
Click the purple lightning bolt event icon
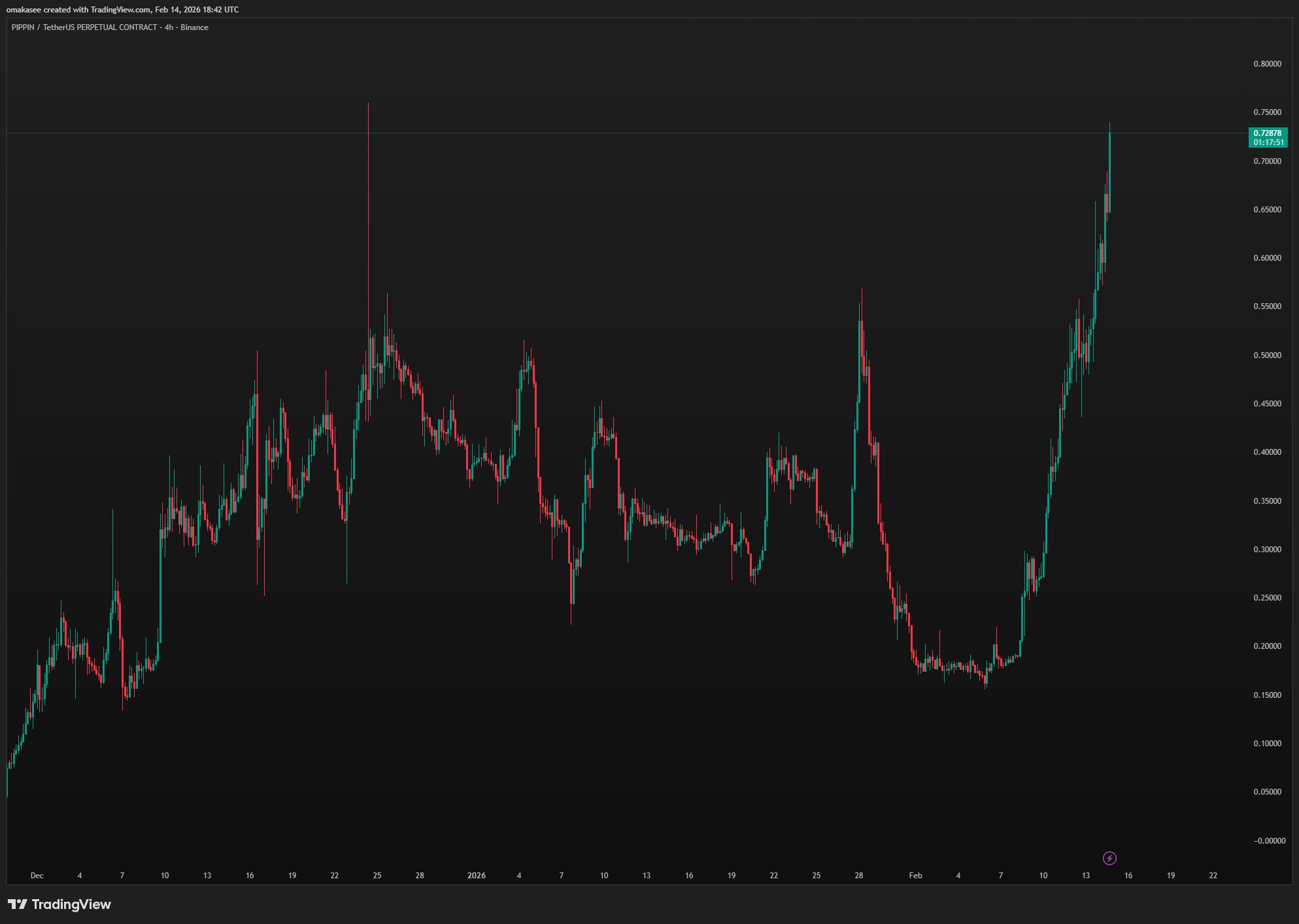1109,858
